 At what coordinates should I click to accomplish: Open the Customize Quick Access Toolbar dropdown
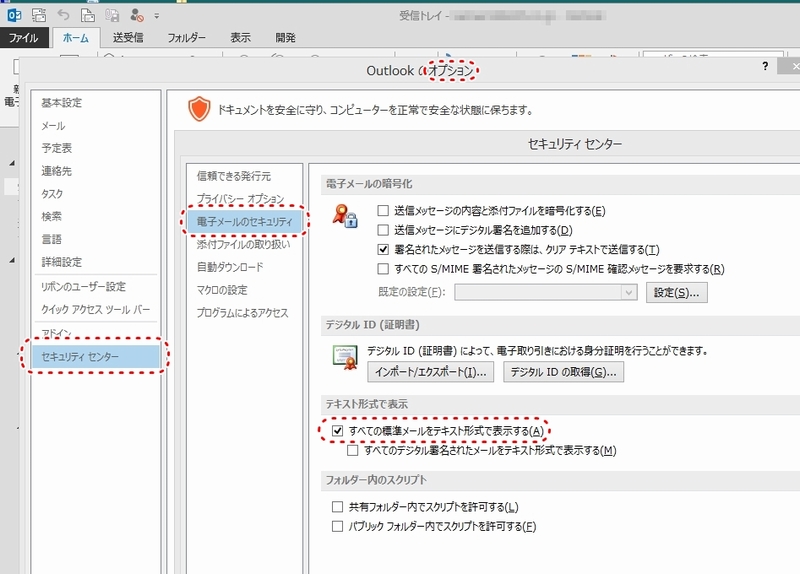coord(157,16)
